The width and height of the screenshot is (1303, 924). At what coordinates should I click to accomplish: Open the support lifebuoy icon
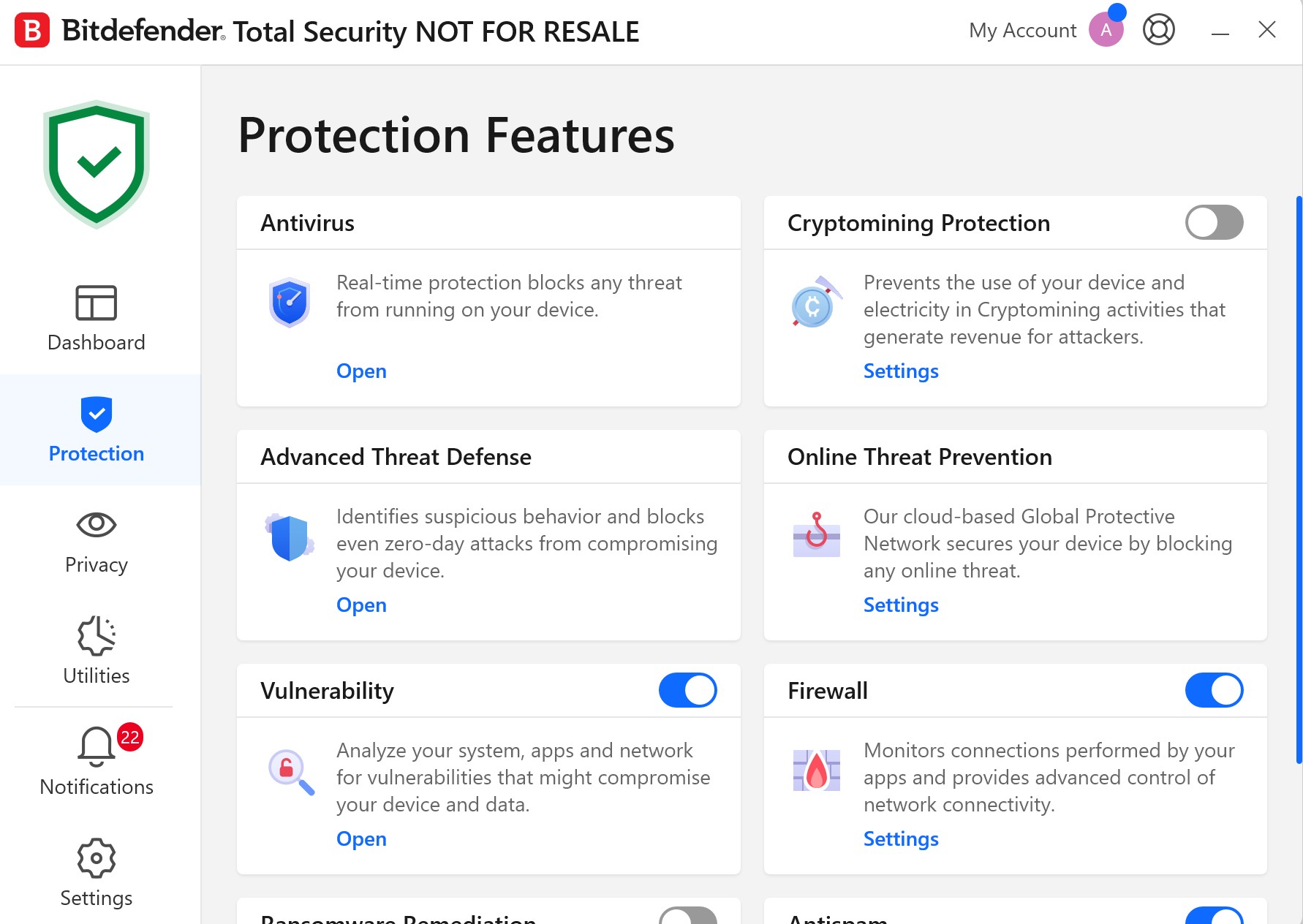click(x=1158, y=30)
